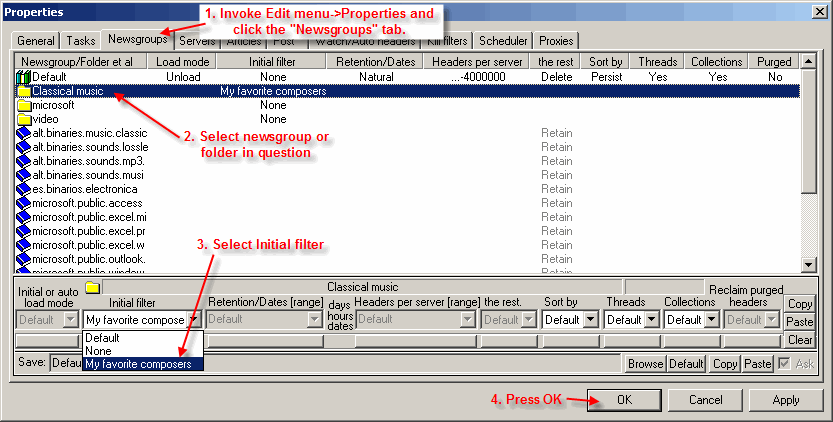Open the Sort by dropdown
The width and height of the screenshot is (833, 422).
tap(591, 320)
